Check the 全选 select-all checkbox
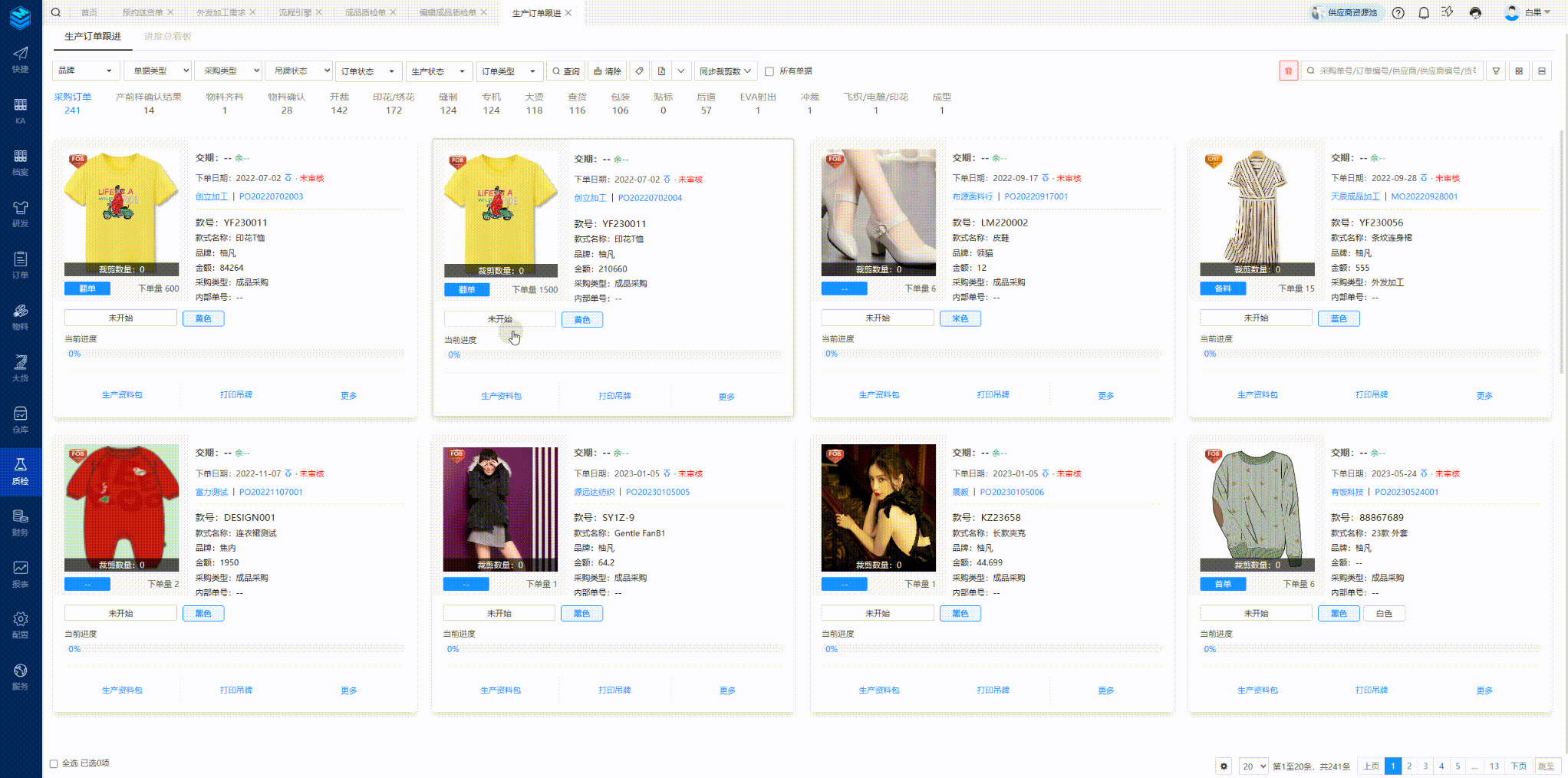The width and height of the screenshot is (1568, 778). pyautogui.click(x=54, y=763)
